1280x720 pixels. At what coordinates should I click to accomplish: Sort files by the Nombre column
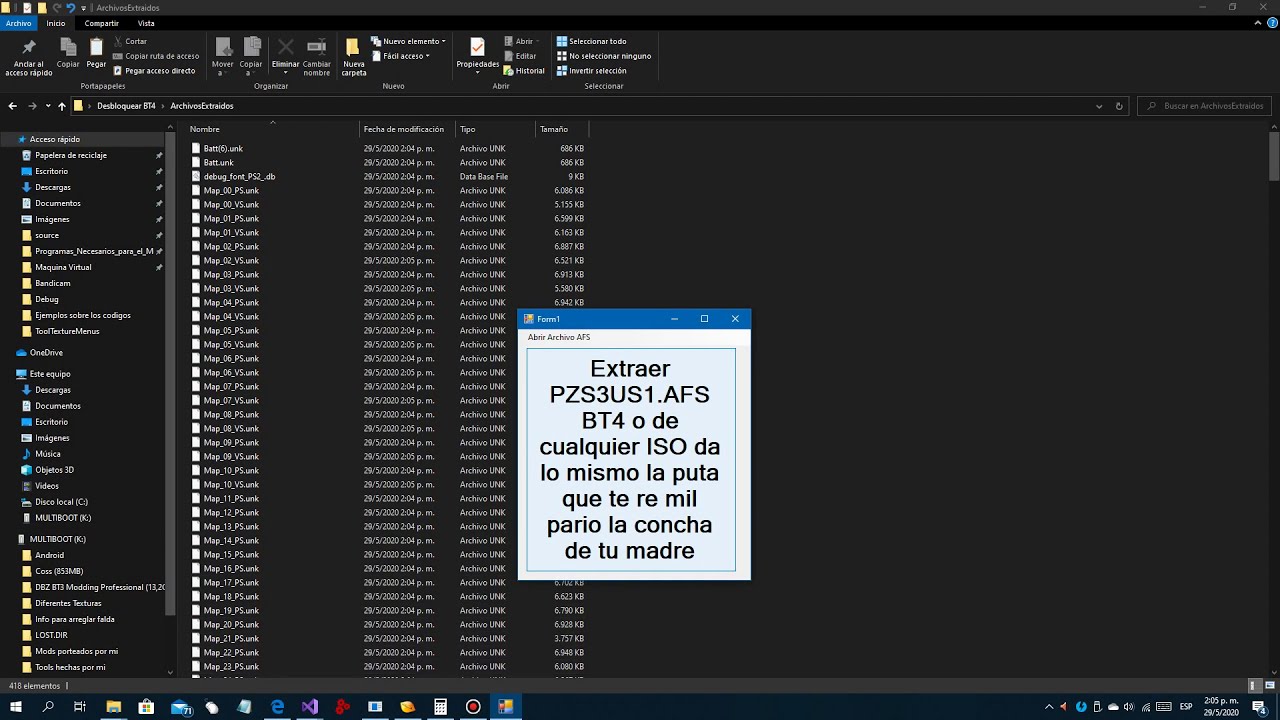point(272,129)
